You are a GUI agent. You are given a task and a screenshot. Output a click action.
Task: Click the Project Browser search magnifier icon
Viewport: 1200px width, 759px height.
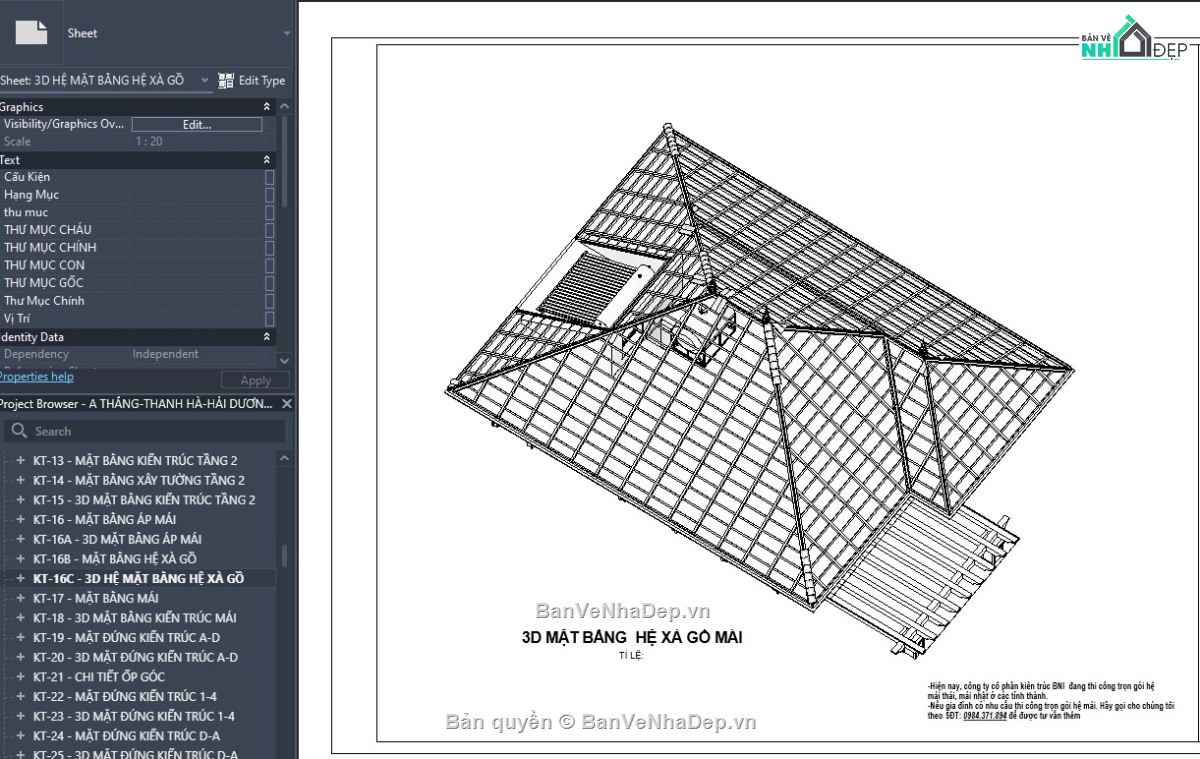pyautogui.click(x=19, y=431)
